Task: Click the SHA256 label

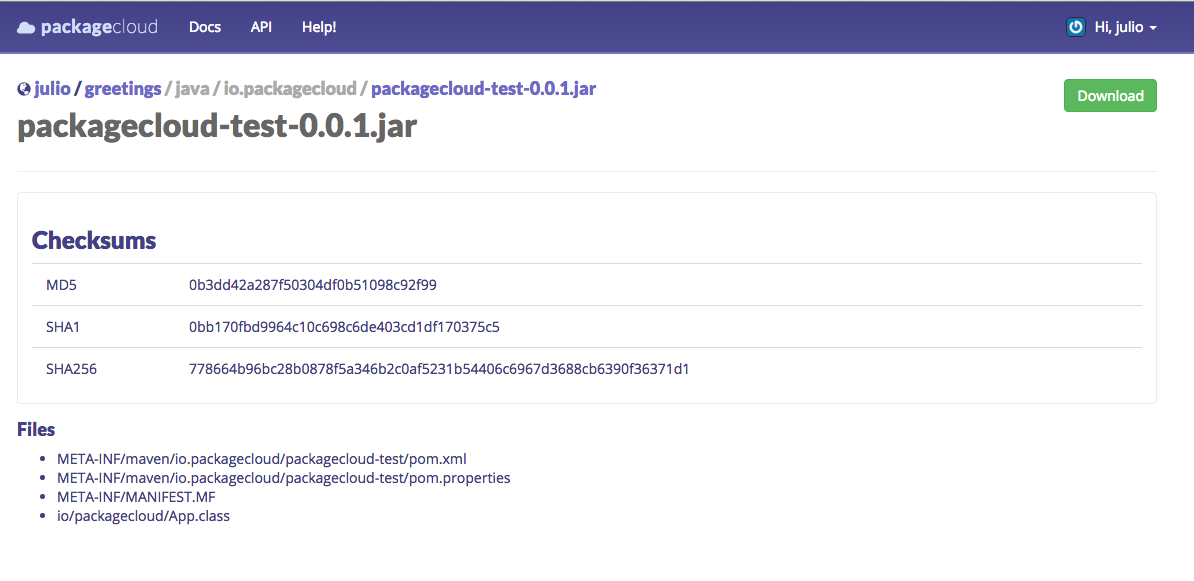Action: click(x=72, y=369)
